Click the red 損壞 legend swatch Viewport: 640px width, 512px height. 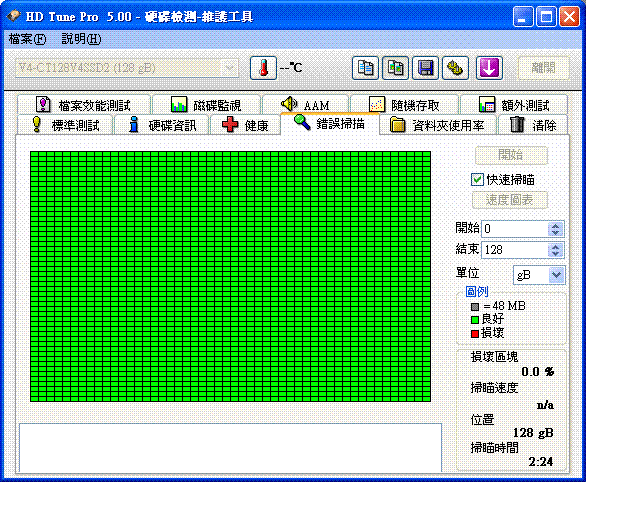(475, 334)
